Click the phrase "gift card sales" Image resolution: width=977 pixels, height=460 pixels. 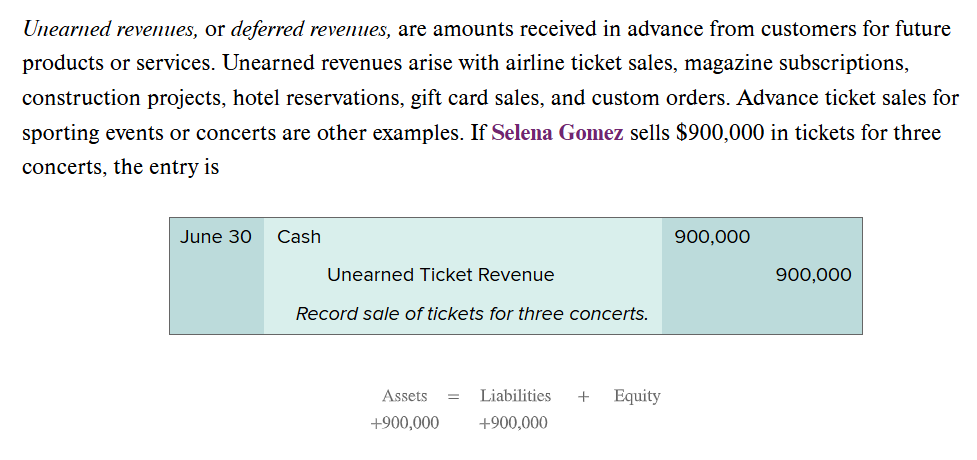coord(515,98)
